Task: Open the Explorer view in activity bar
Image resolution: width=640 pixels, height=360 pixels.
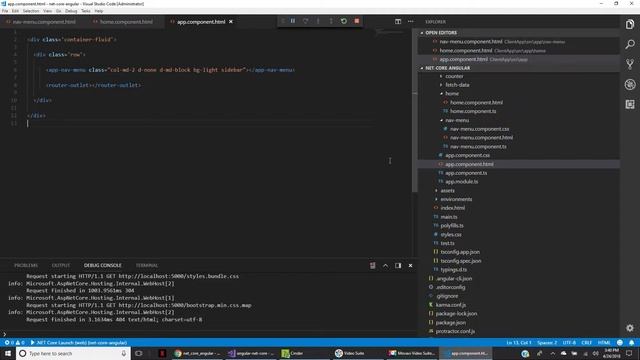Action: [x=630, y=24]
